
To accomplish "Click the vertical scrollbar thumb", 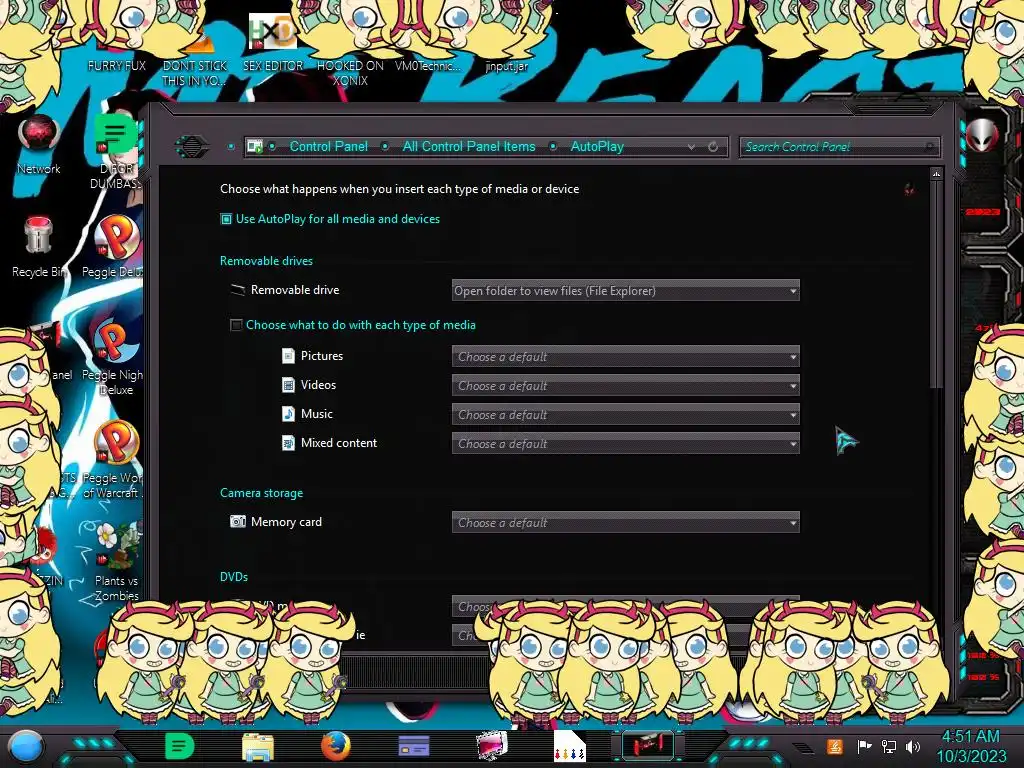I will 936,284.
